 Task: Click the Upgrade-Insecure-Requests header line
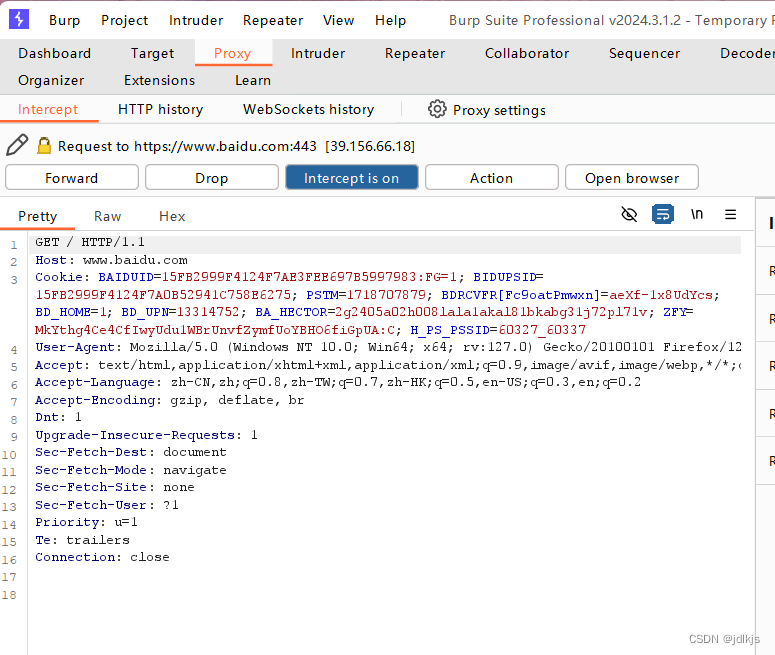coord(146,435)
